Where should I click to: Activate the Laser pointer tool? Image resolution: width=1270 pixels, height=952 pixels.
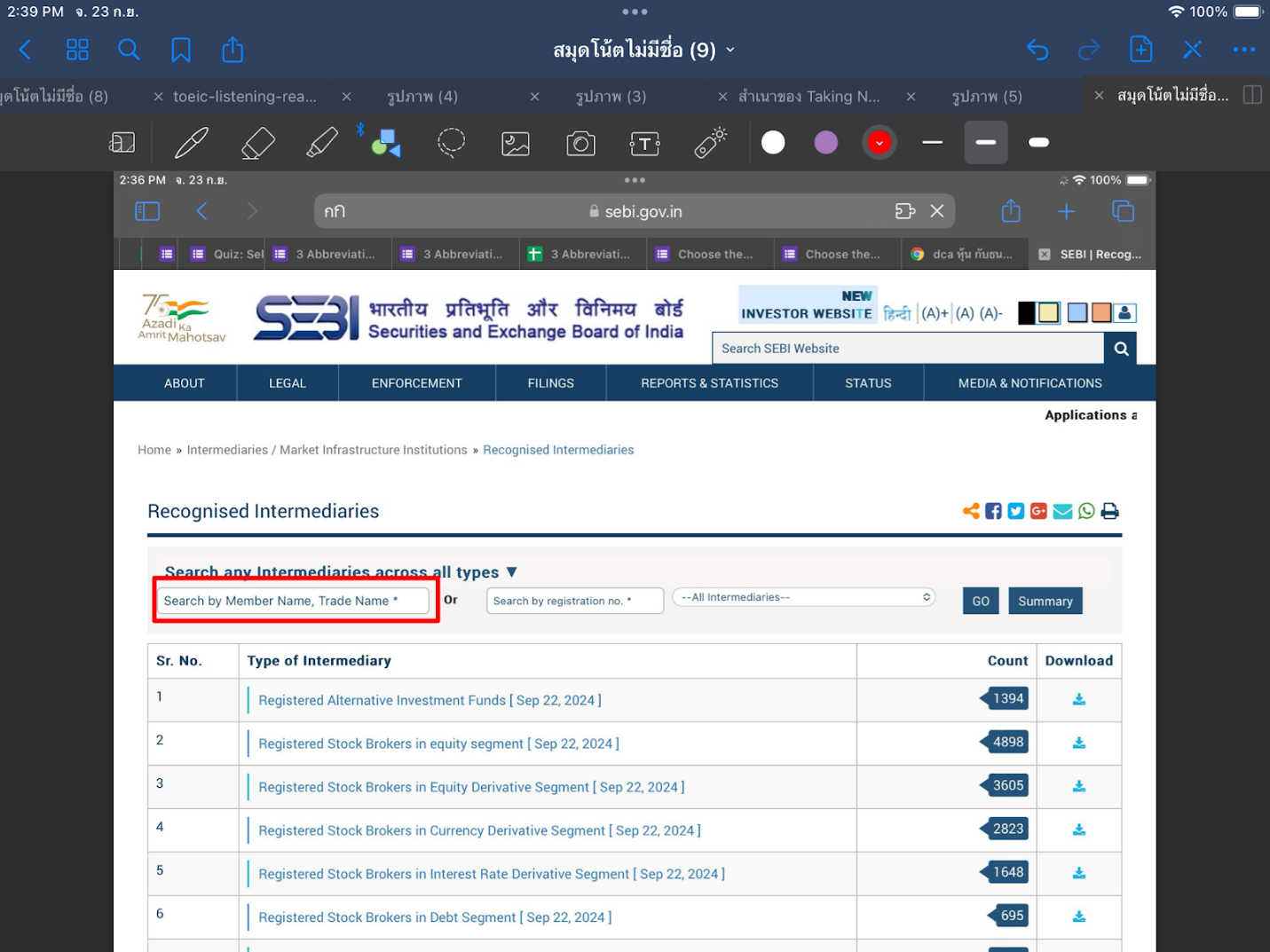click(710, 143)
